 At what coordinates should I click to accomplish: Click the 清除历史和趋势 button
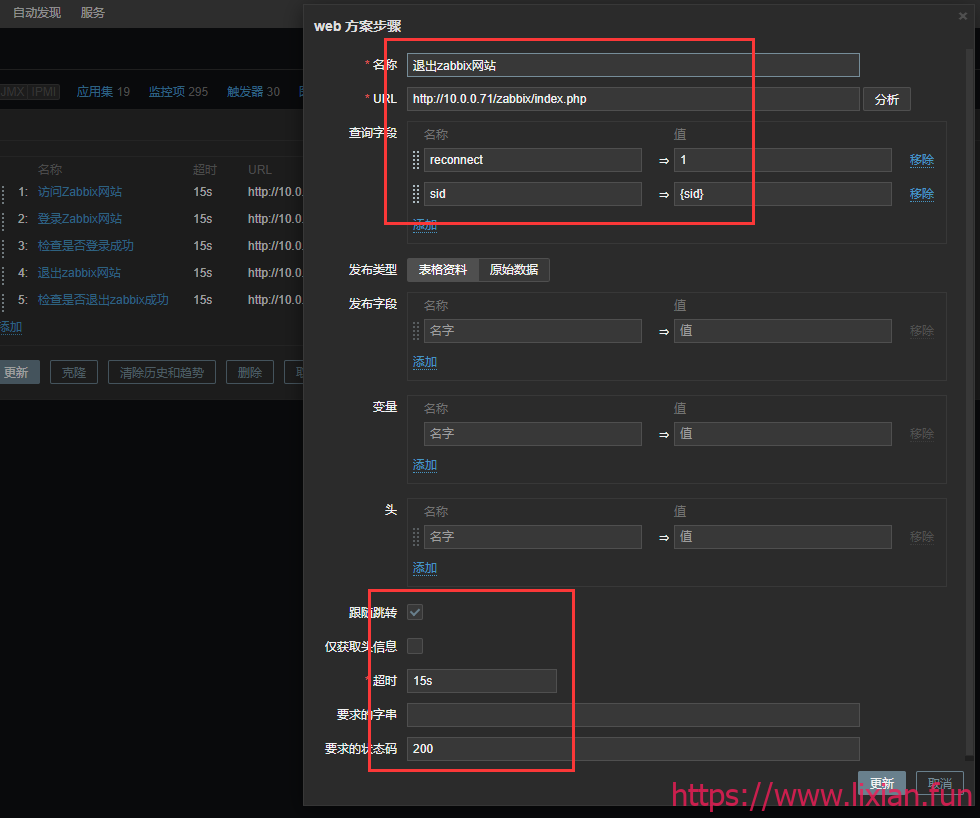click(x=162, y=372)
